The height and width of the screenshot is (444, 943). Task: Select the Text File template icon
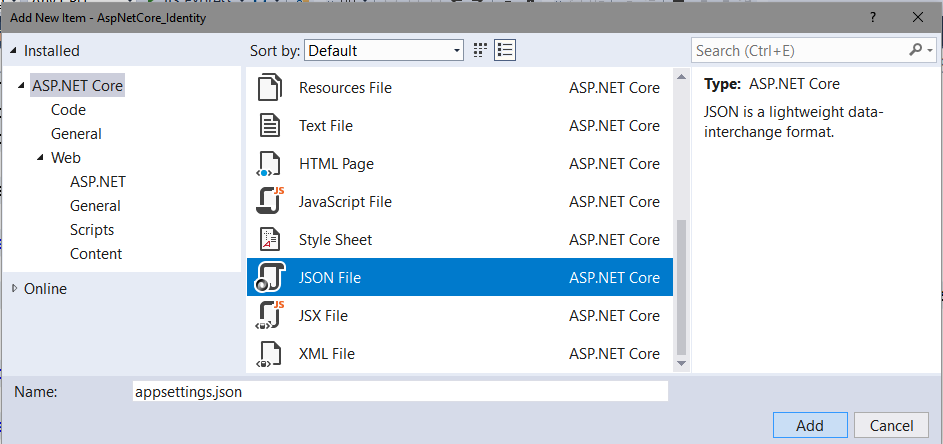pos(269,126)
